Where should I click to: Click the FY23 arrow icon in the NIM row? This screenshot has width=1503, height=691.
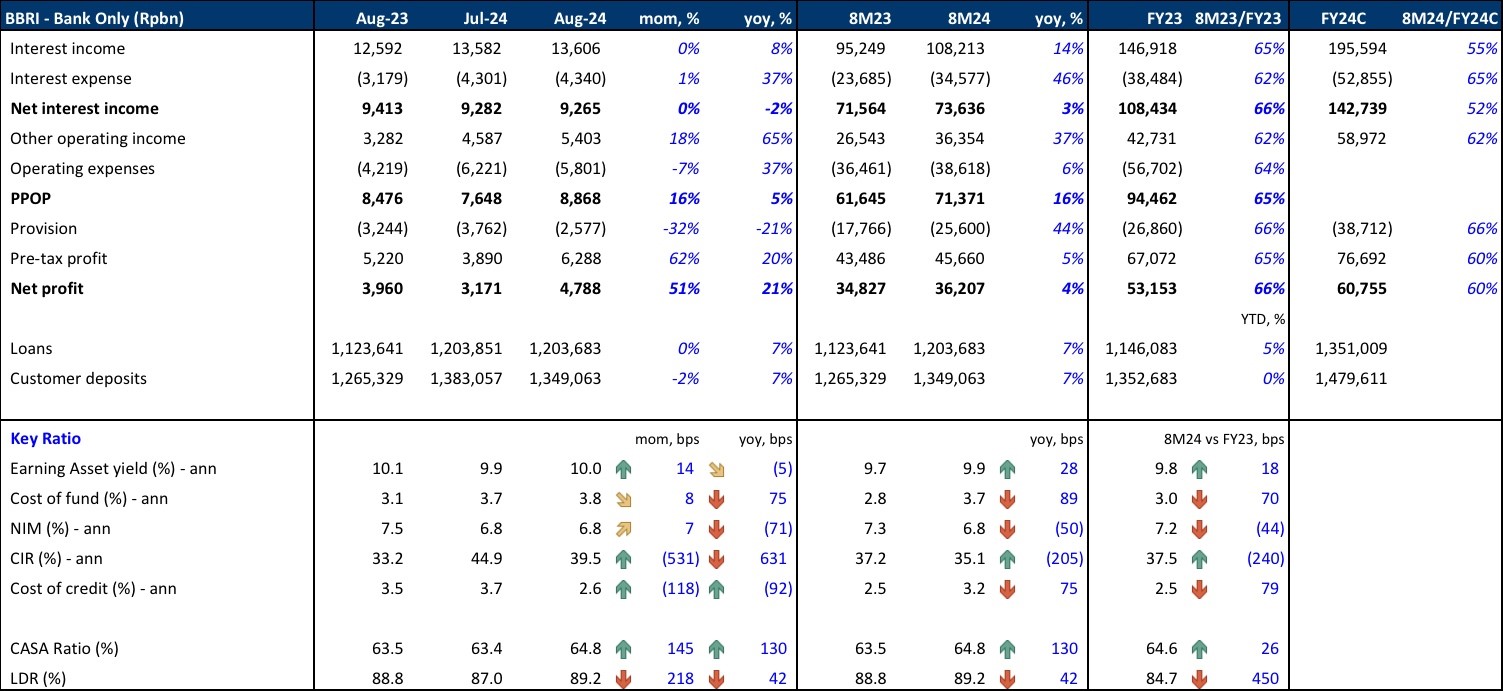click(x=1200, y=528)
